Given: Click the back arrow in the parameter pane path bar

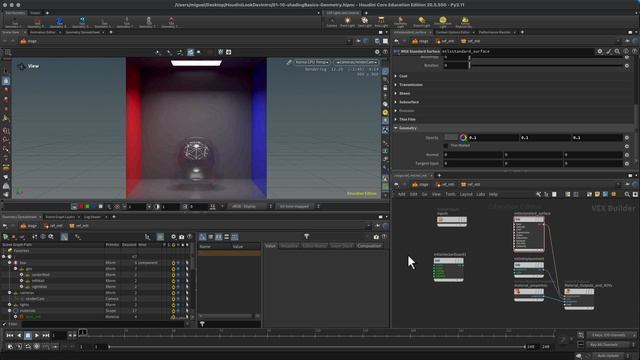Looking at the screenshot, I should (396, 41).
